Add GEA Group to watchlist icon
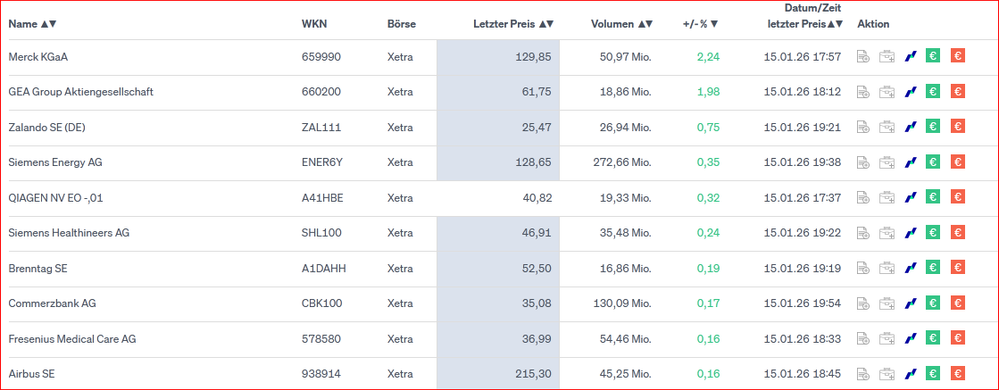The height and width of the screenshot is (390, 999). point(863,92)
